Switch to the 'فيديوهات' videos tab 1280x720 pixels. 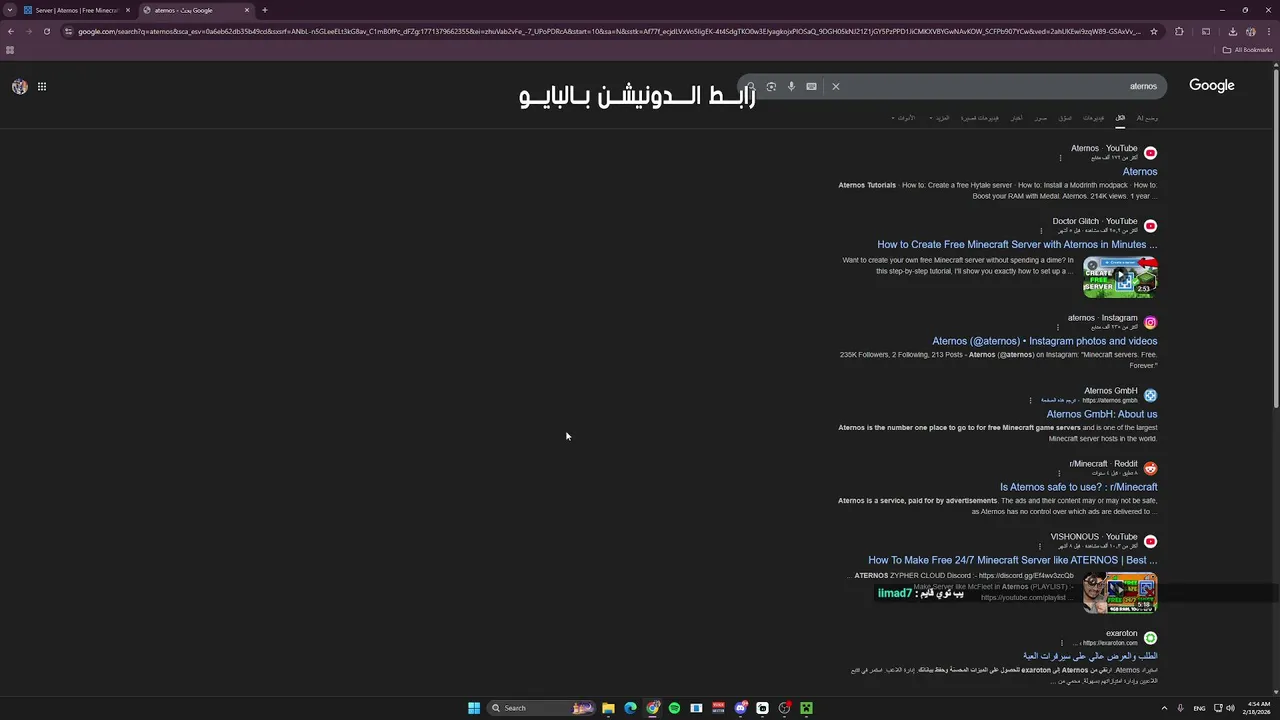(x=1094, y=118)
